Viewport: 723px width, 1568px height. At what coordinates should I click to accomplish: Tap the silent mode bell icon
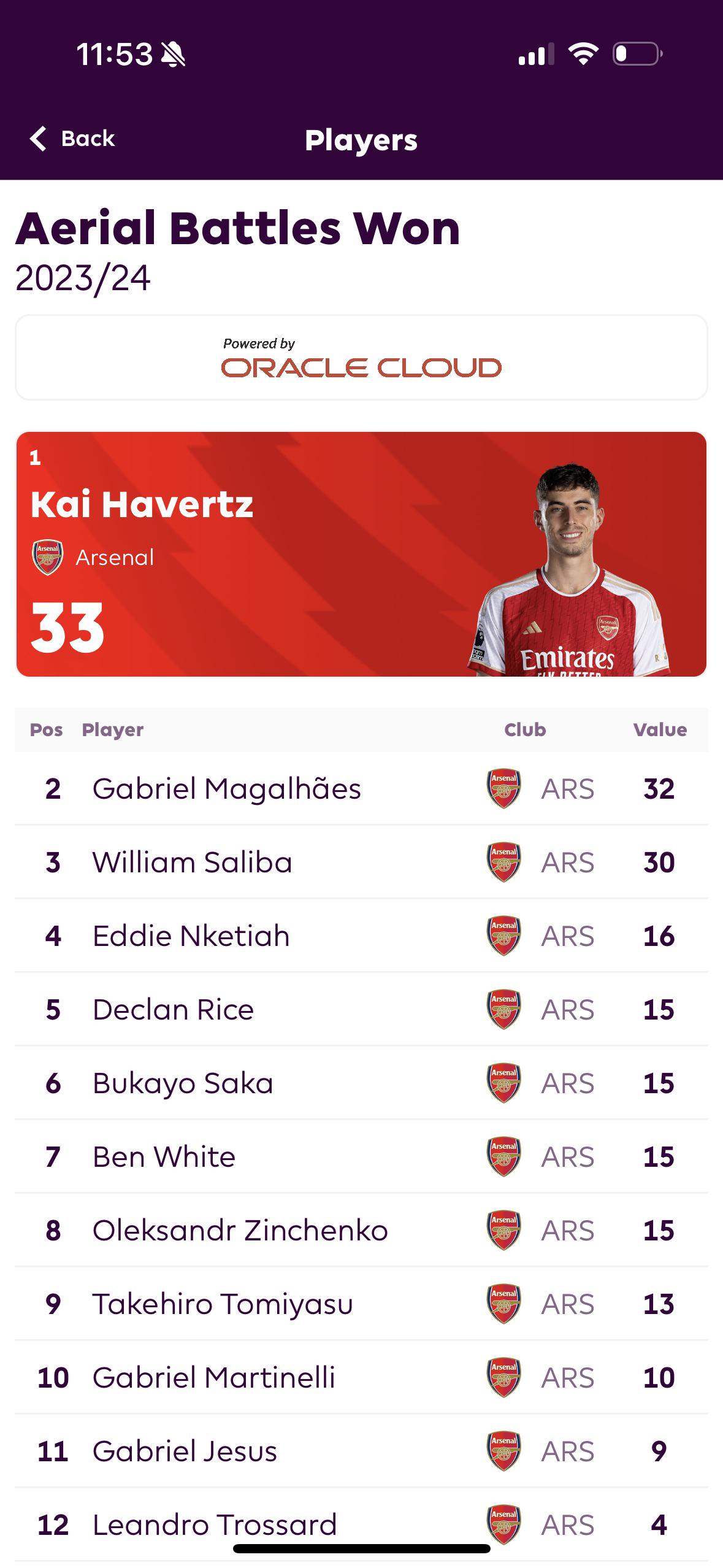pyautogui.click(x=173, y=55)
